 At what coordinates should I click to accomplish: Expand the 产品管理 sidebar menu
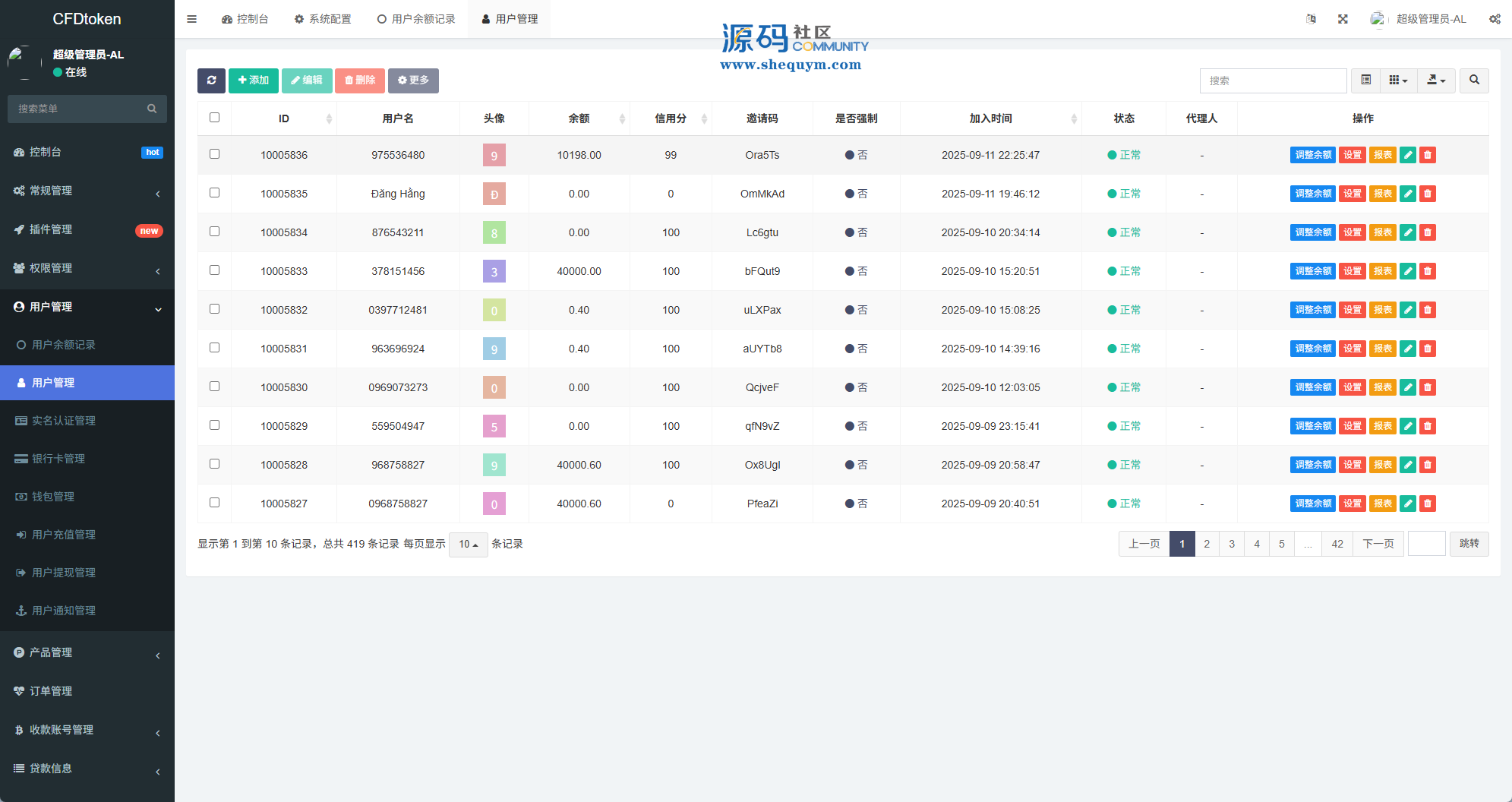coord(87,652)
